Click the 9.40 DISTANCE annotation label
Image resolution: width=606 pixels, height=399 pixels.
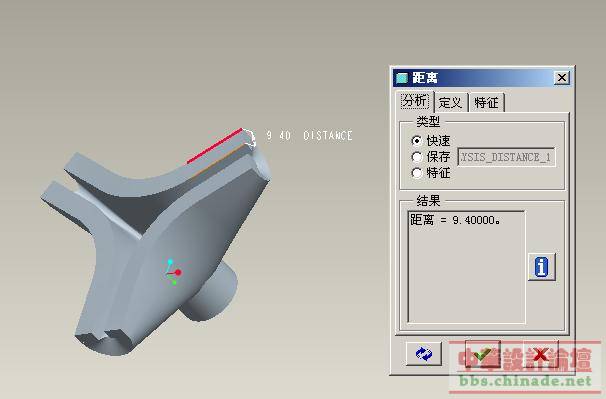point(309,136)
